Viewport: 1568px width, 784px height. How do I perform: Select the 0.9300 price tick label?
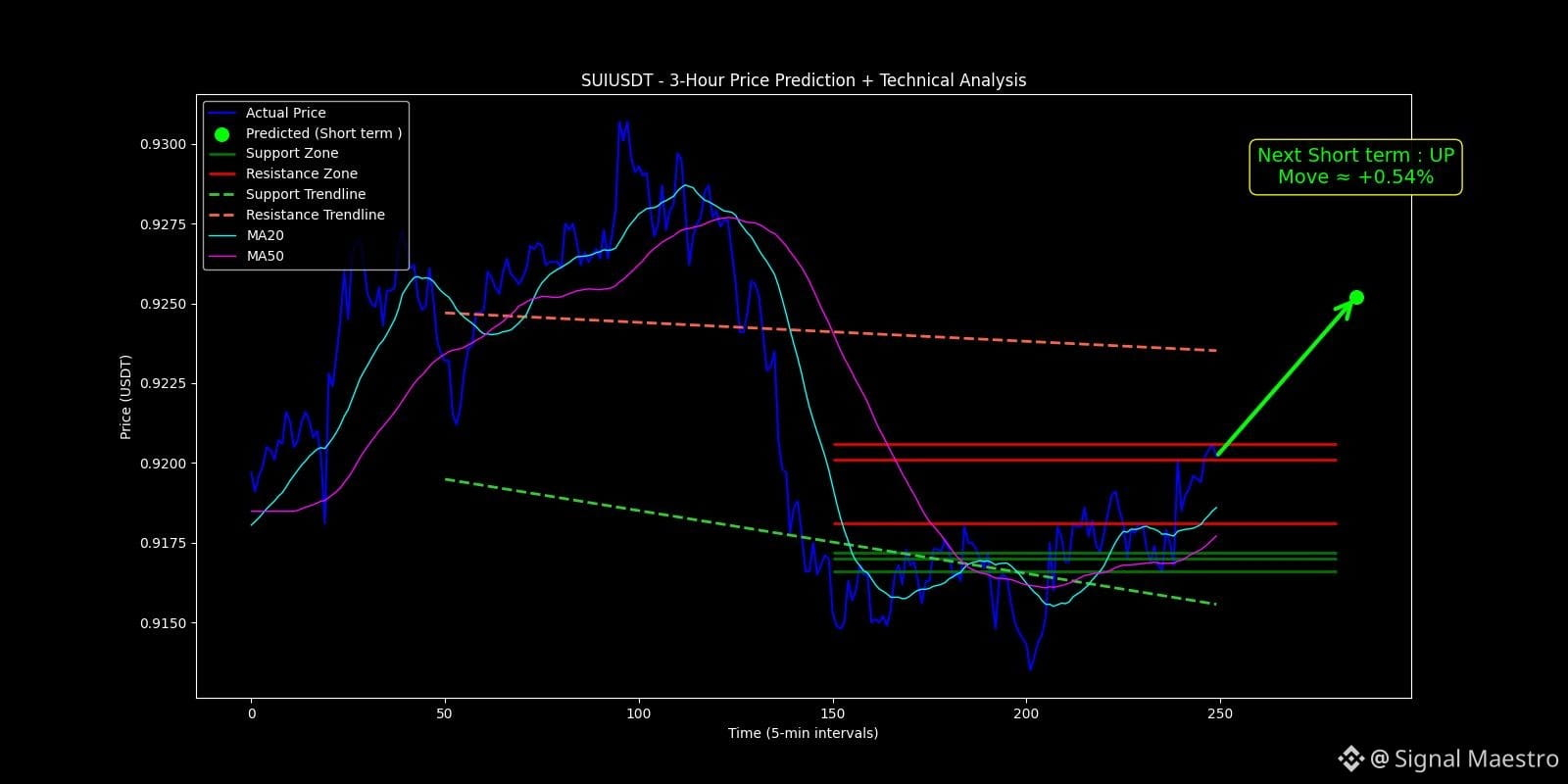pyautogui.click(x=163, y=144)
